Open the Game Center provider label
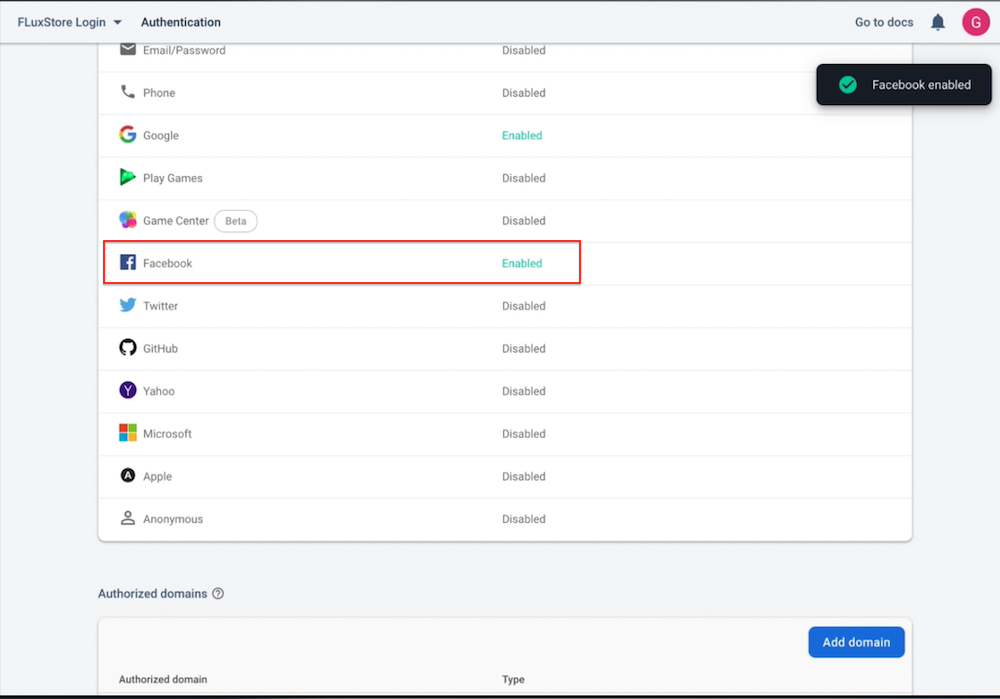 [175, 221]
